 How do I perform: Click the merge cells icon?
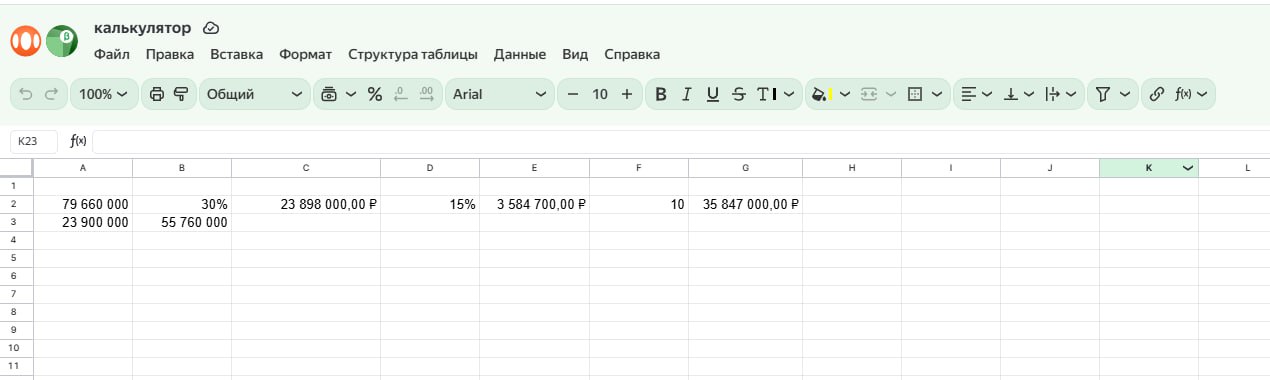[869, 94]
